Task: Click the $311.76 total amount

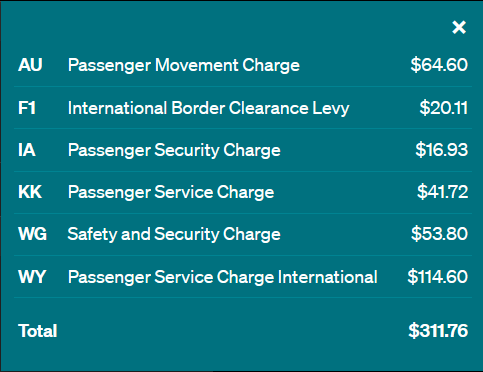Action: coord(438,331)
